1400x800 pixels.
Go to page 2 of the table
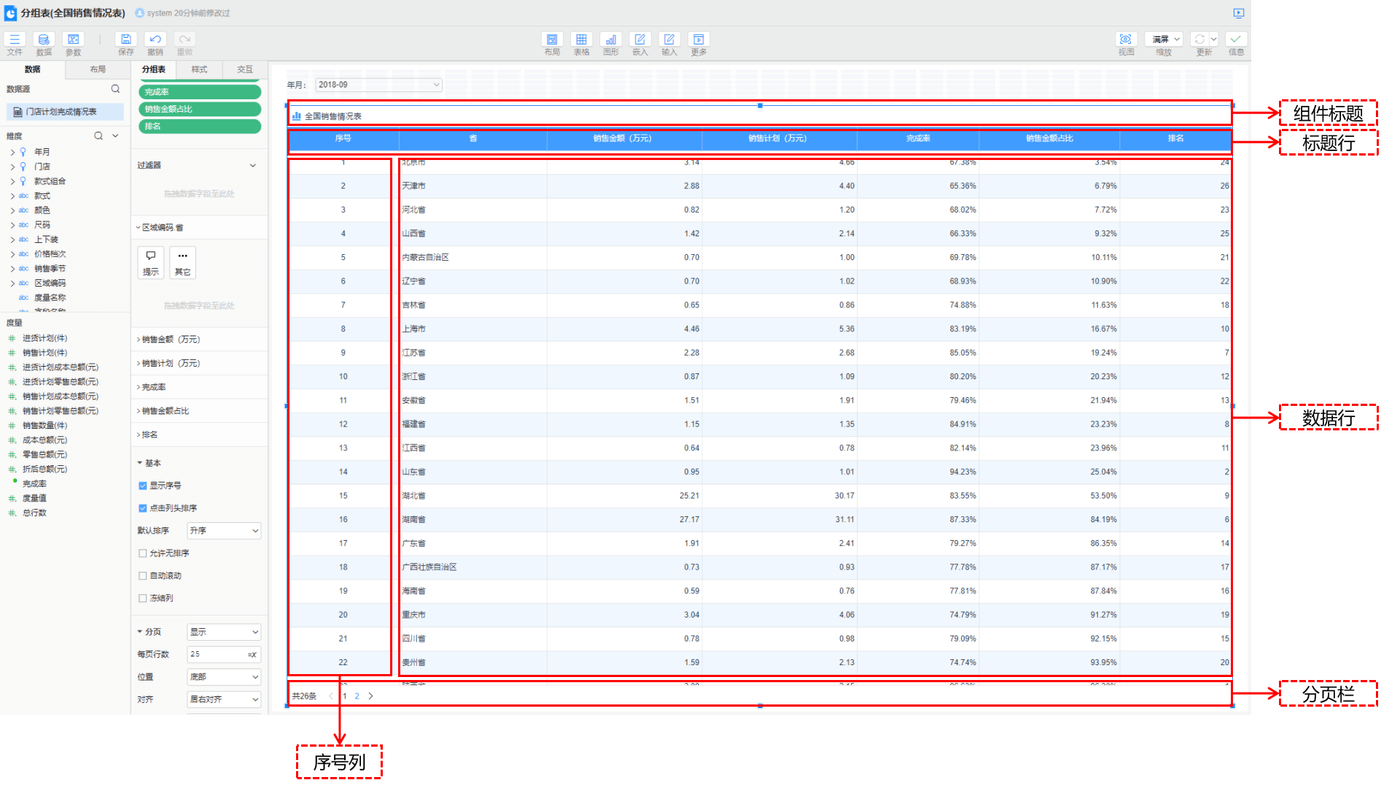coord(357,696)
